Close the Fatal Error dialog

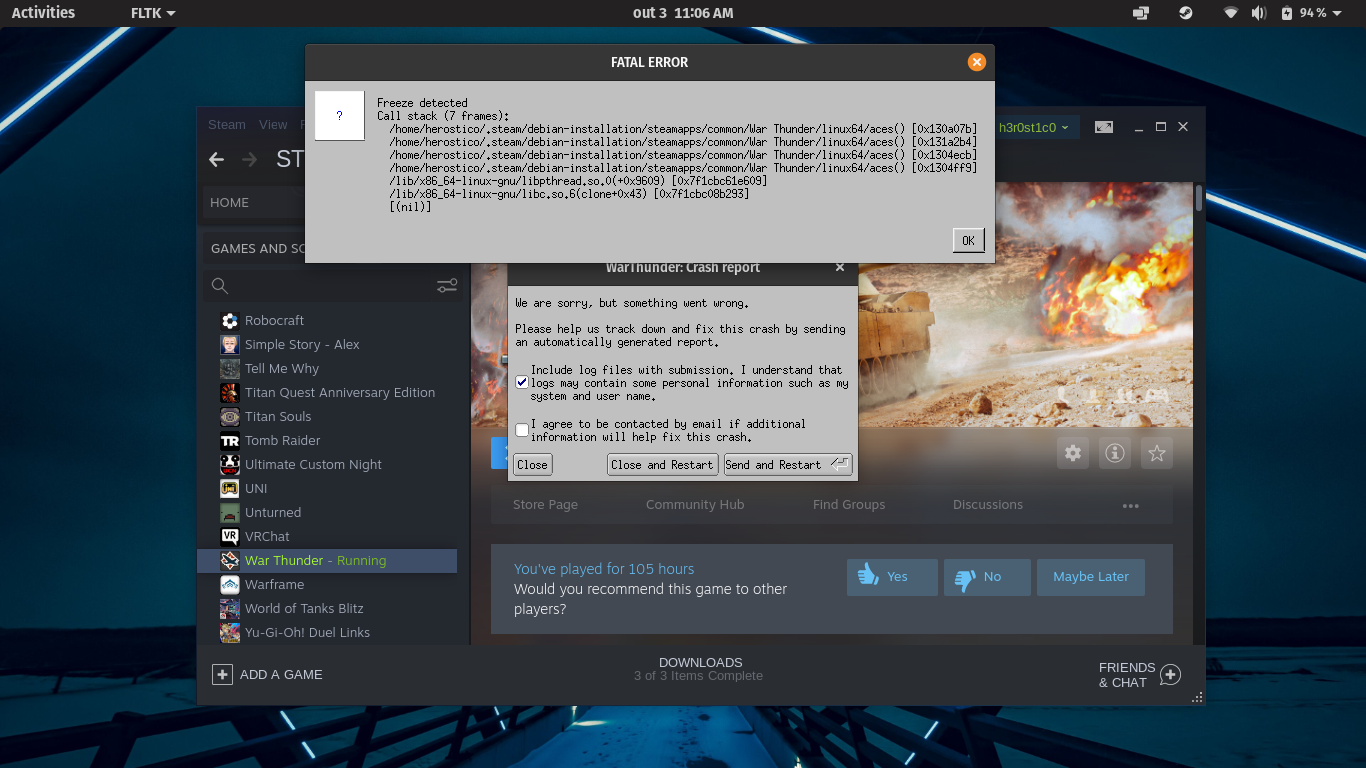point(977,62)
